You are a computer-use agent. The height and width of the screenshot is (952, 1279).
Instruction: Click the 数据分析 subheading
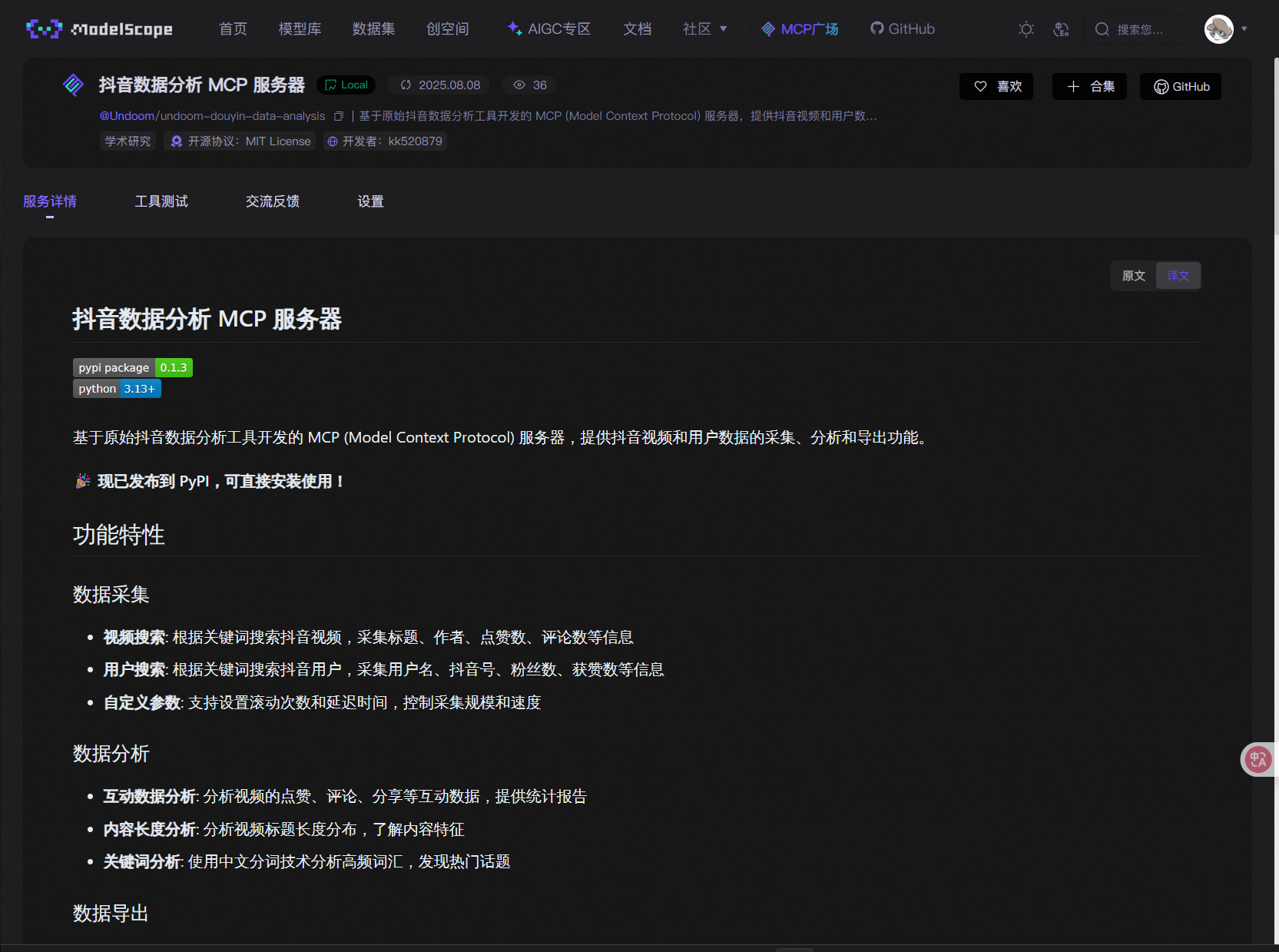[111, 754]
